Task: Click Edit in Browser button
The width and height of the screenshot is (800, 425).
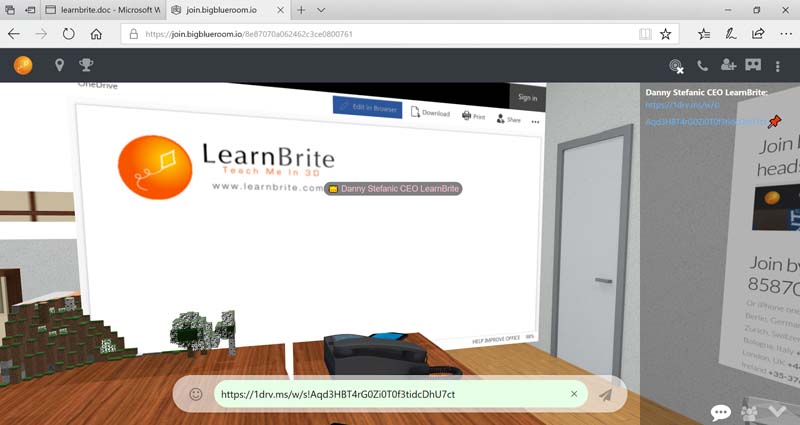Action: [x=367, y=107]
